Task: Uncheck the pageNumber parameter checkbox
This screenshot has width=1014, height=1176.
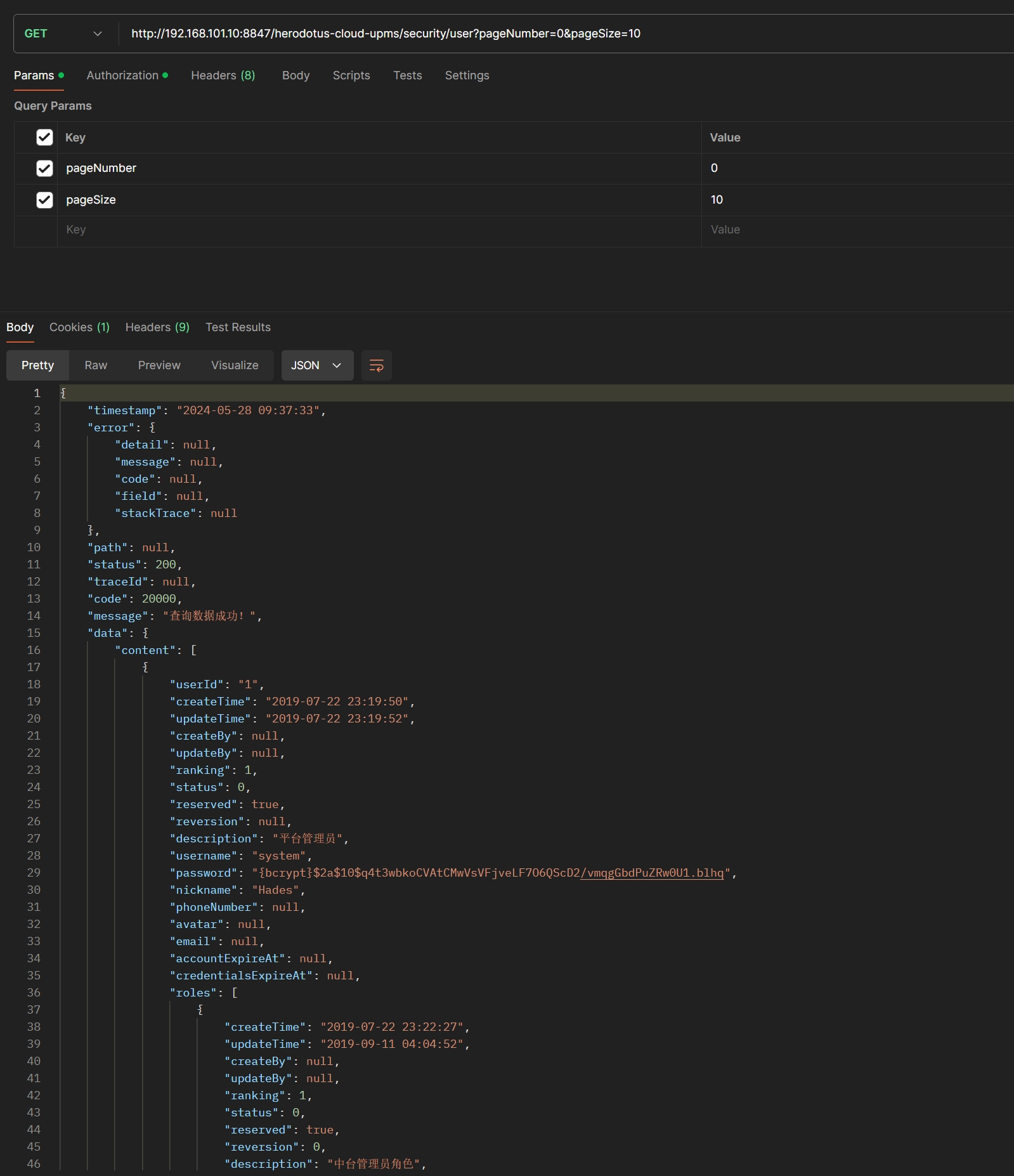Action: pyautogui.click(x=44, y=168)
